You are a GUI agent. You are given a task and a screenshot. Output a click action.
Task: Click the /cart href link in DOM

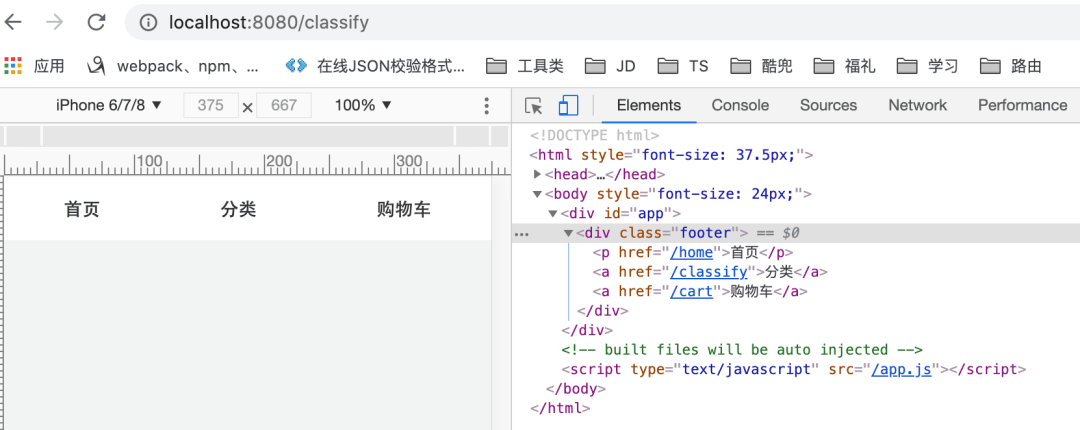(x=692, y=291)
